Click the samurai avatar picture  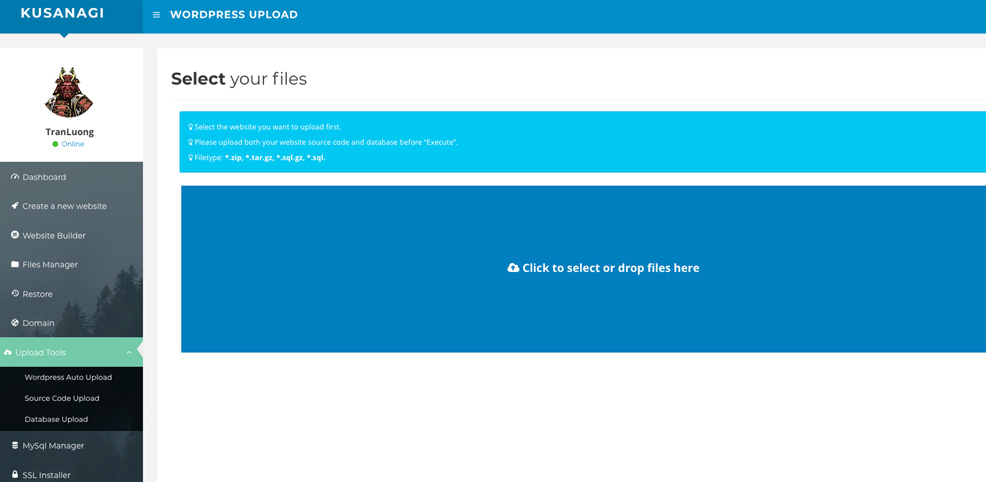[69, 92]
